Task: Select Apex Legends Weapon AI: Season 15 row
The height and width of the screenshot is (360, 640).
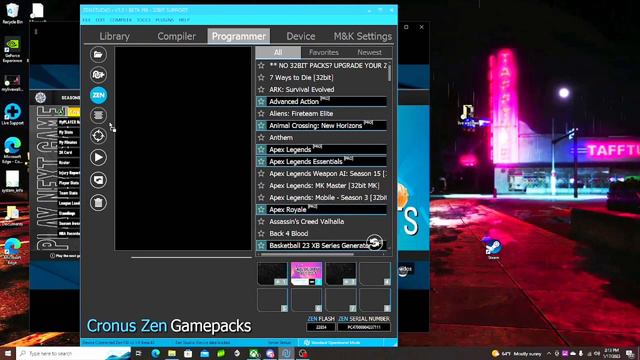Action: pyautogui.click(x=321, y=173)
